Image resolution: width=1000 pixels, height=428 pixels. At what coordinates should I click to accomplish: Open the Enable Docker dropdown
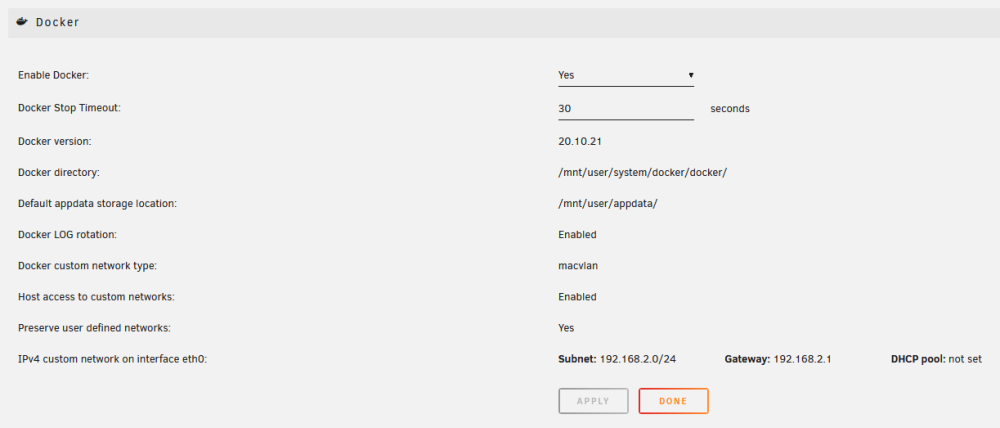(626, 75)
